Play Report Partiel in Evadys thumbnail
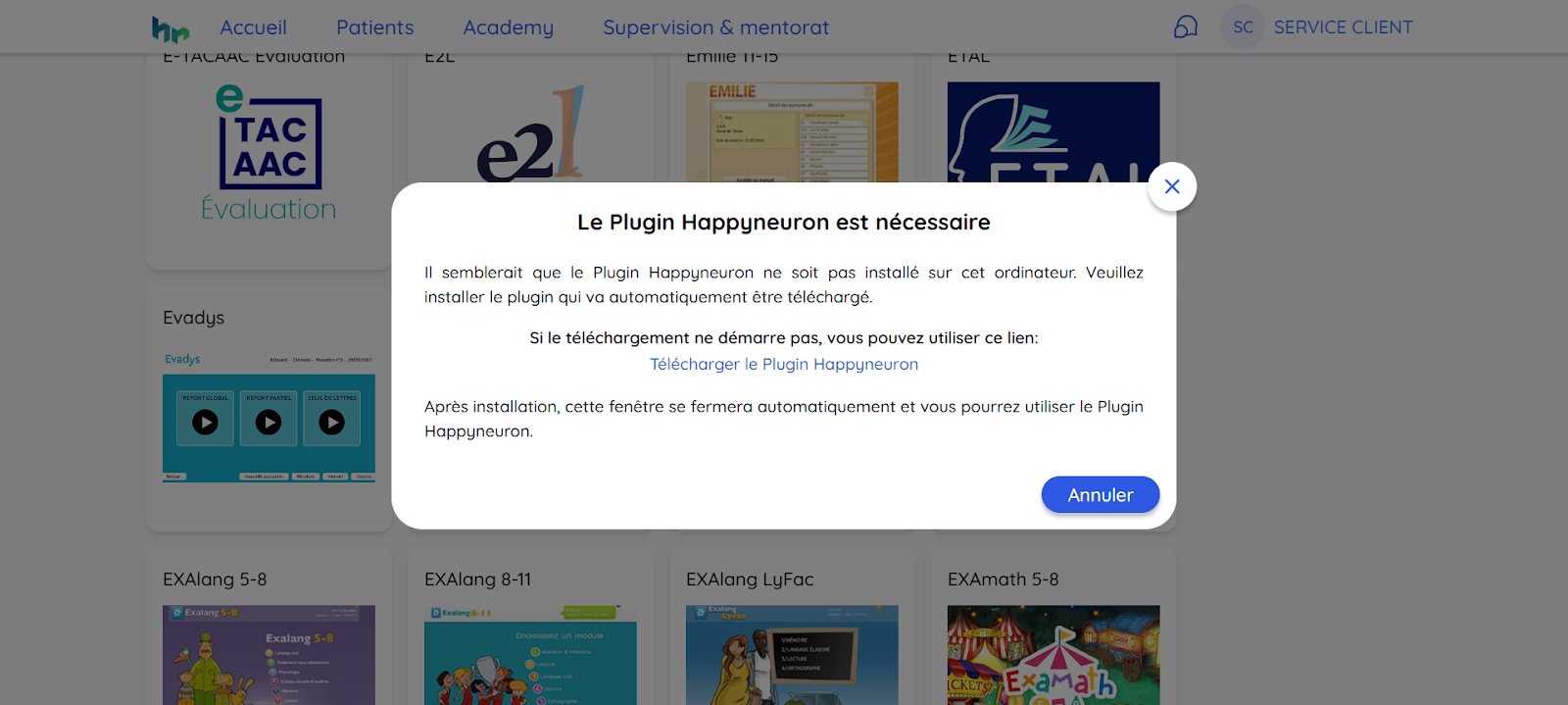This screenshot has width=1568, height=705. click(x=269, y=422)
